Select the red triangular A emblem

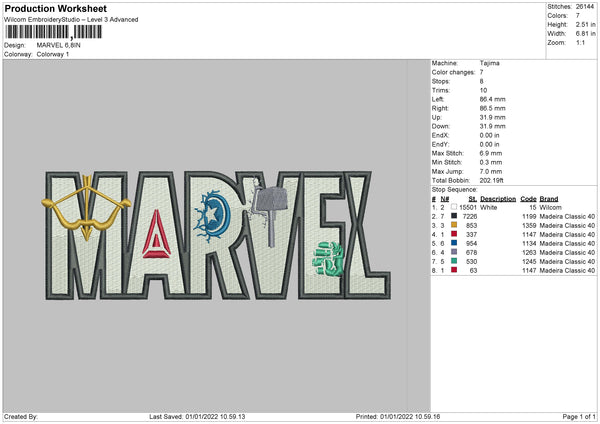tap(156, 234)
